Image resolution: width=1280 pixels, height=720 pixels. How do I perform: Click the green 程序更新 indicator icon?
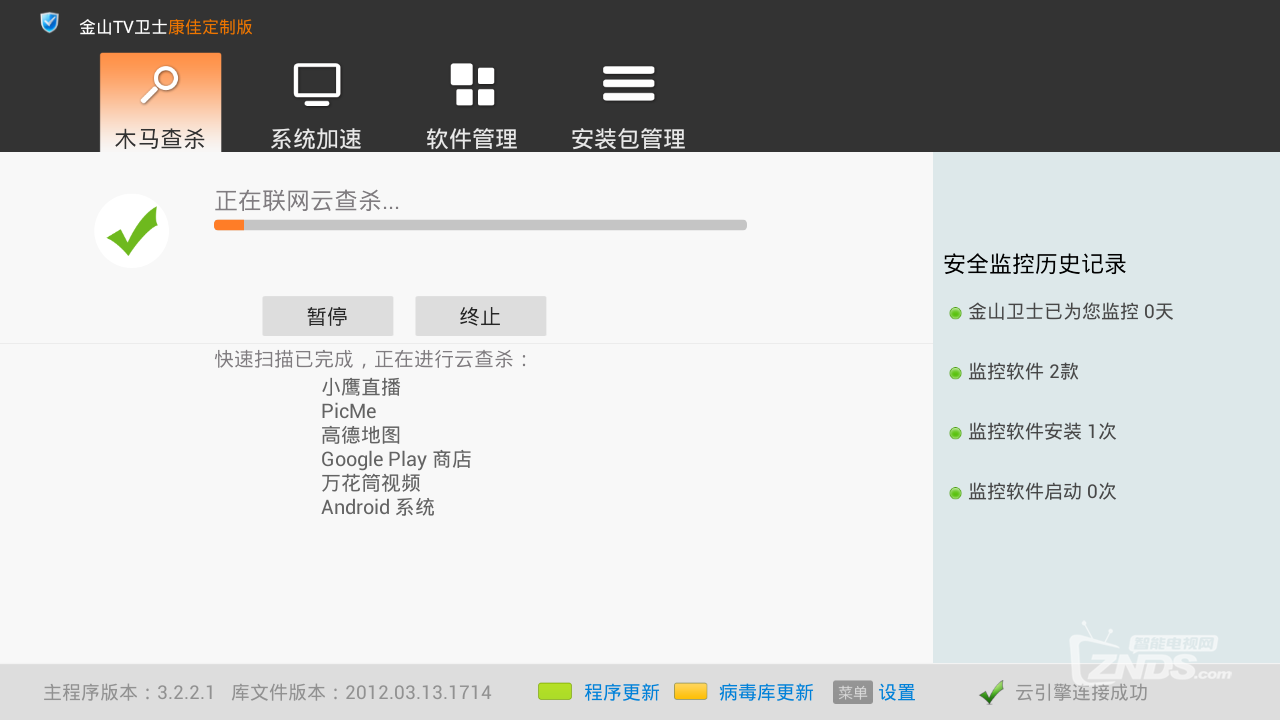[x=555, y=691]
